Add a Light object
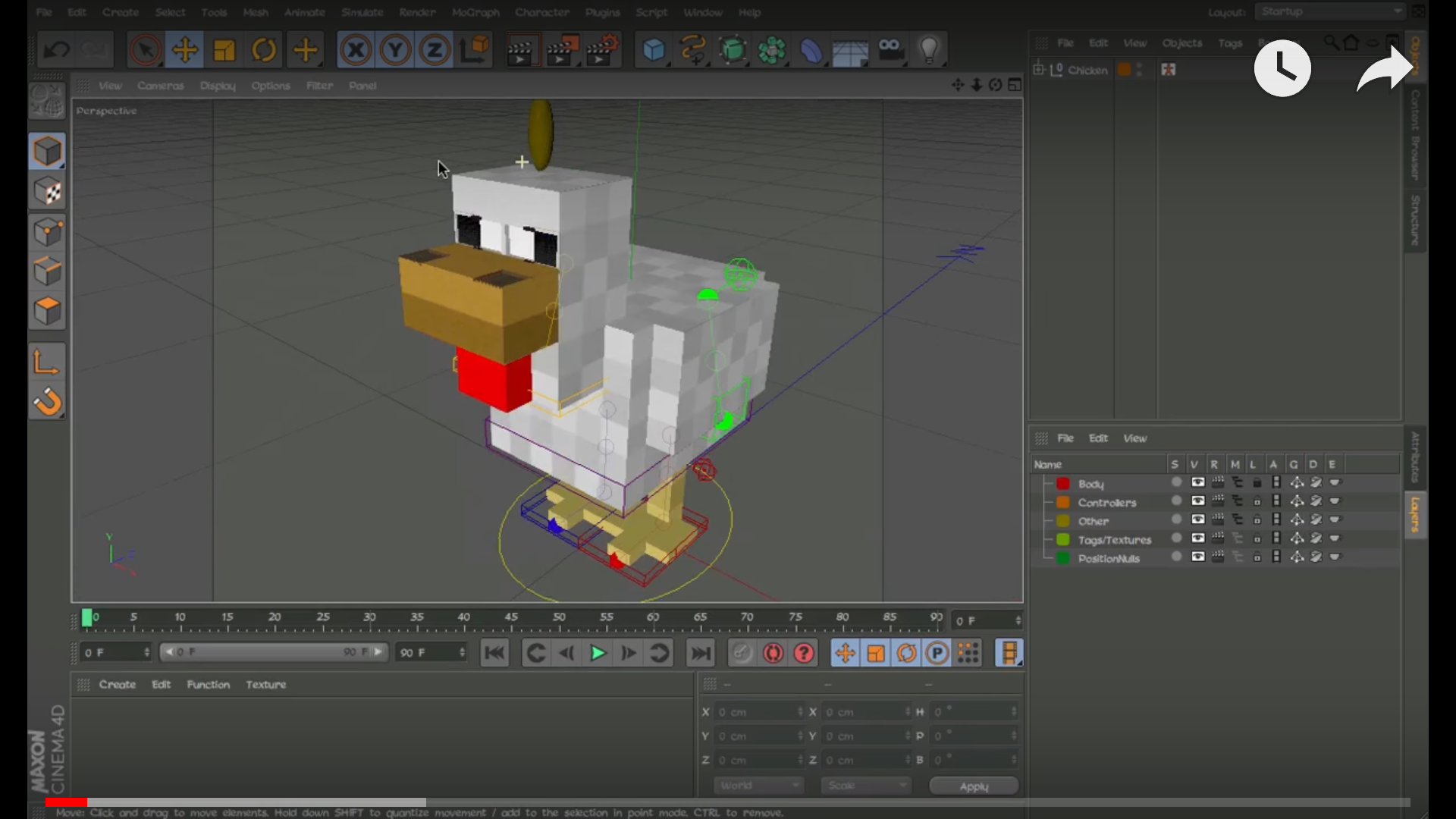Screen dimensions: 1456x819 point(930,51)
